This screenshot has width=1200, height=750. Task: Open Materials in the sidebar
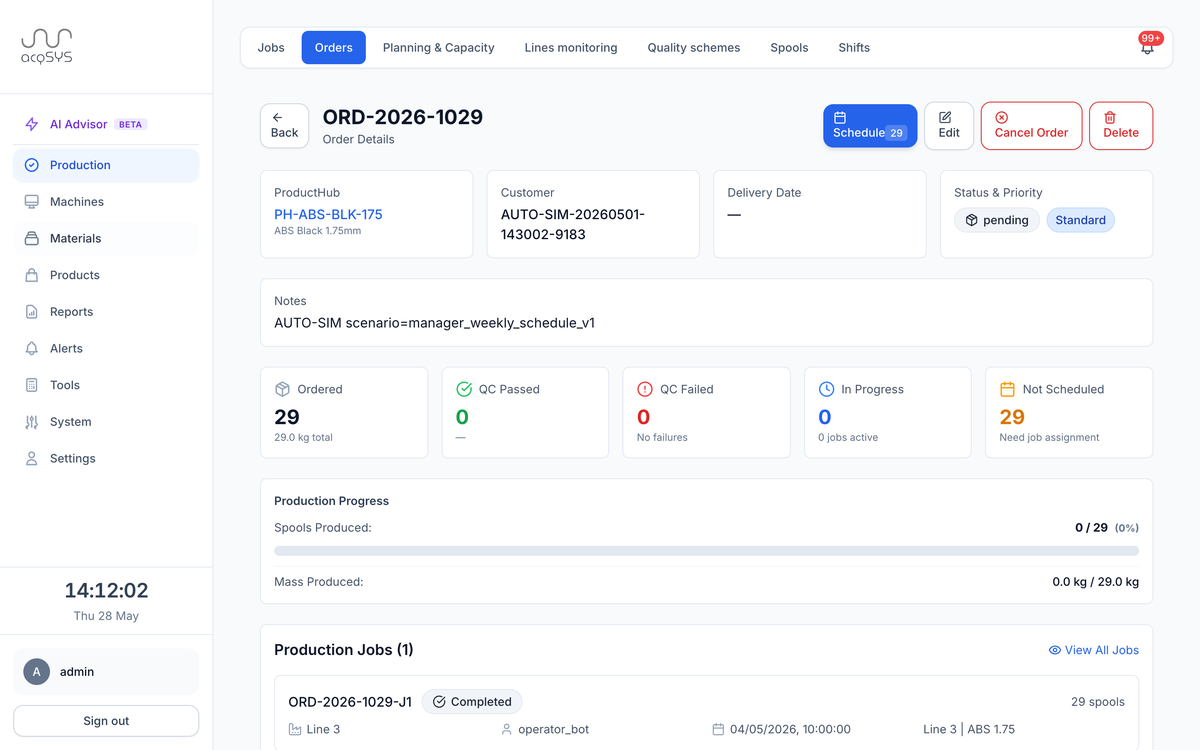pos(106,238)
